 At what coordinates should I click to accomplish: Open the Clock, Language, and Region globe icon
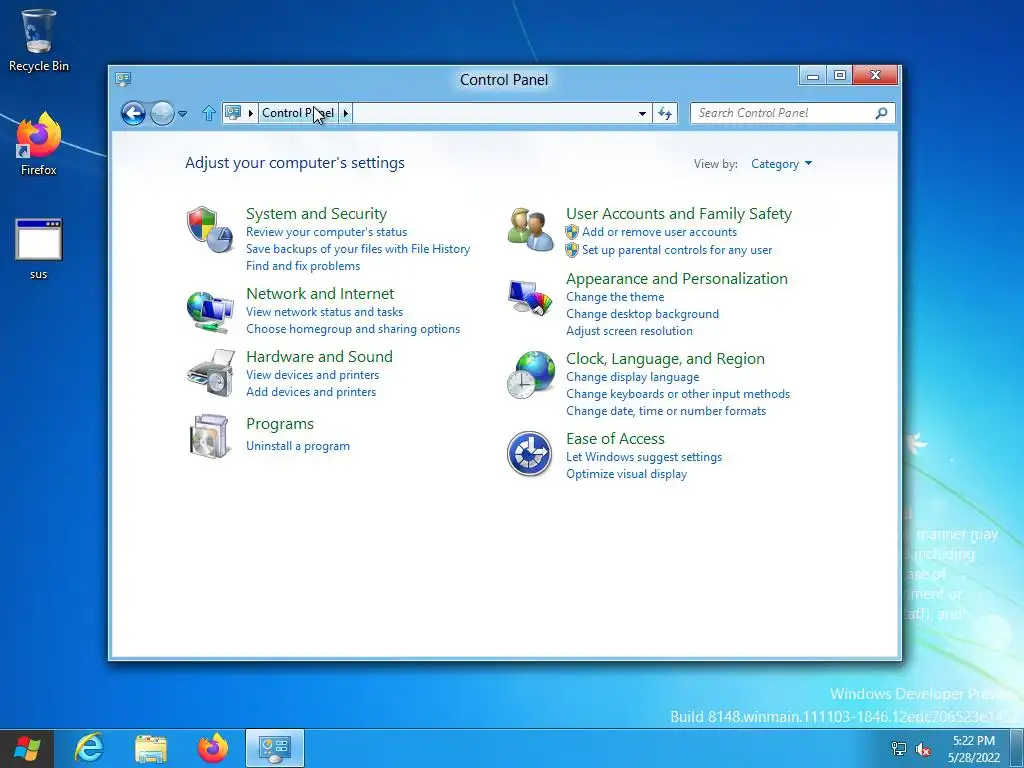click(530, 375)
